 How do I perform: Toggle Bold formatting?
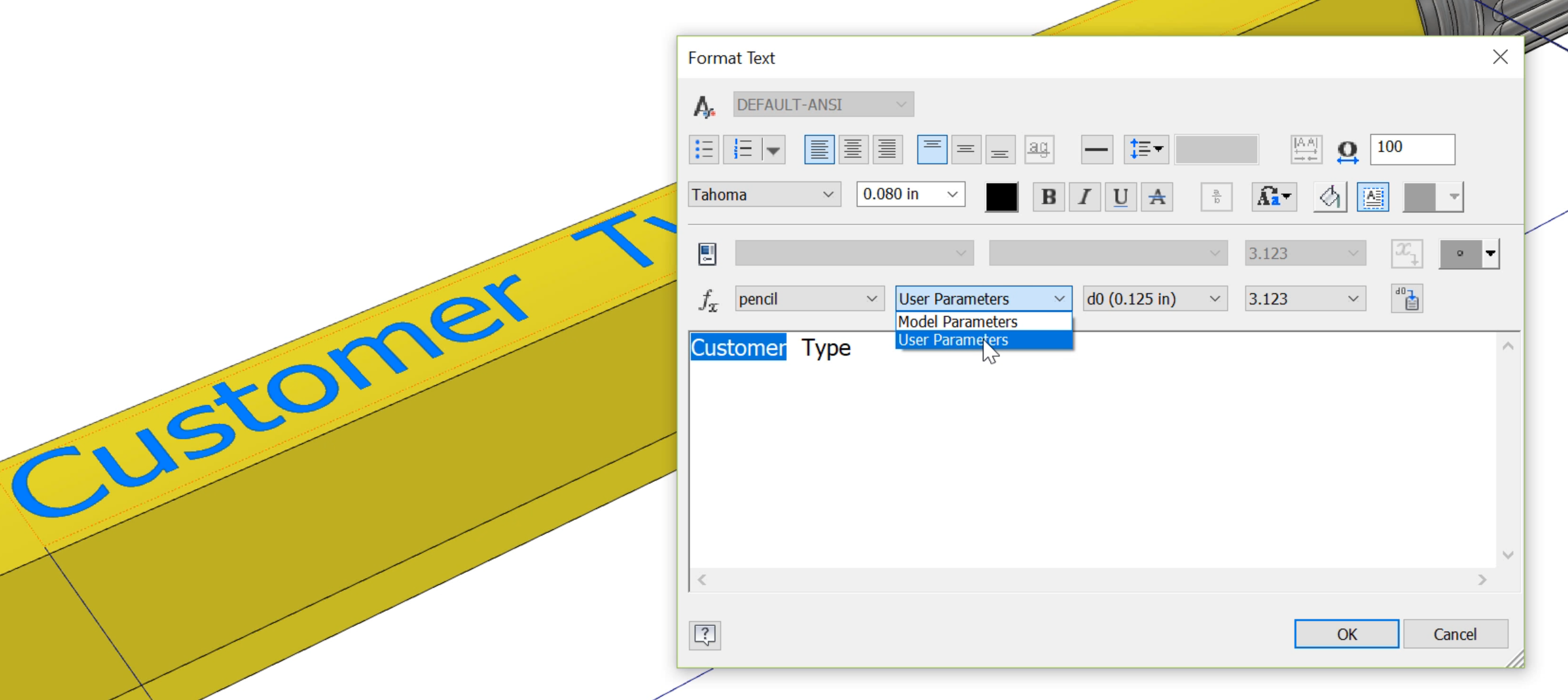(1048, 197)
